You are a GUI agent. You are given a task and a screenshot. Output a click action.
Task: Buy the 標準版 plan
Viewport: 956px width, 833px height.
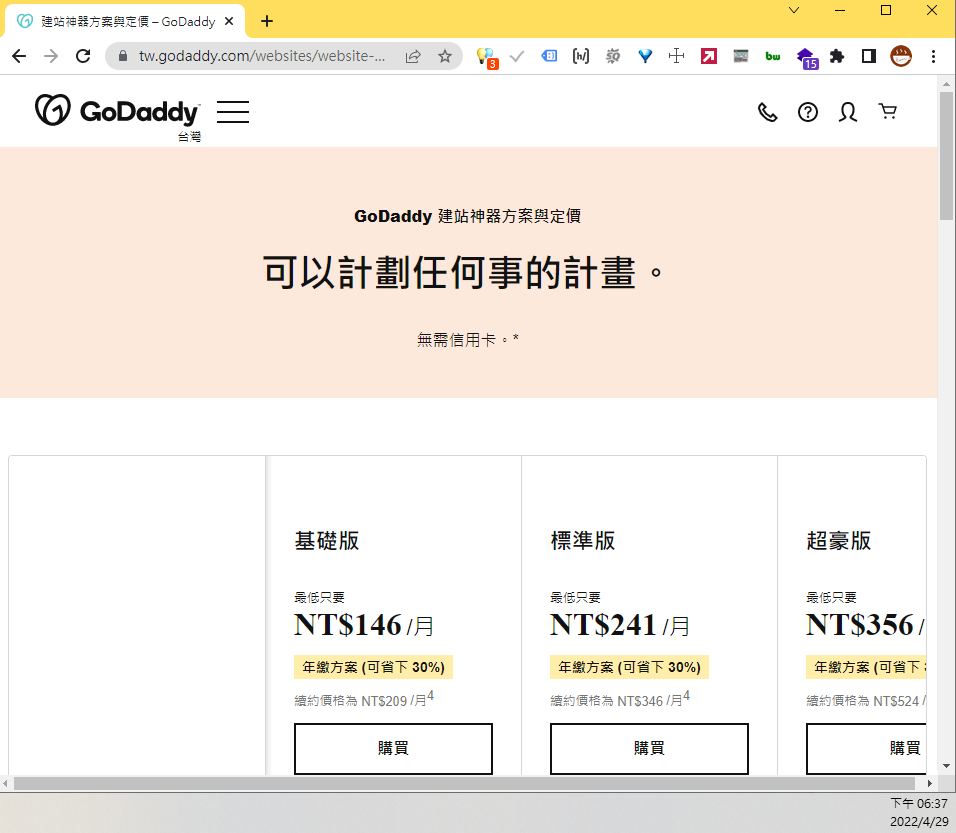[649, 749]
